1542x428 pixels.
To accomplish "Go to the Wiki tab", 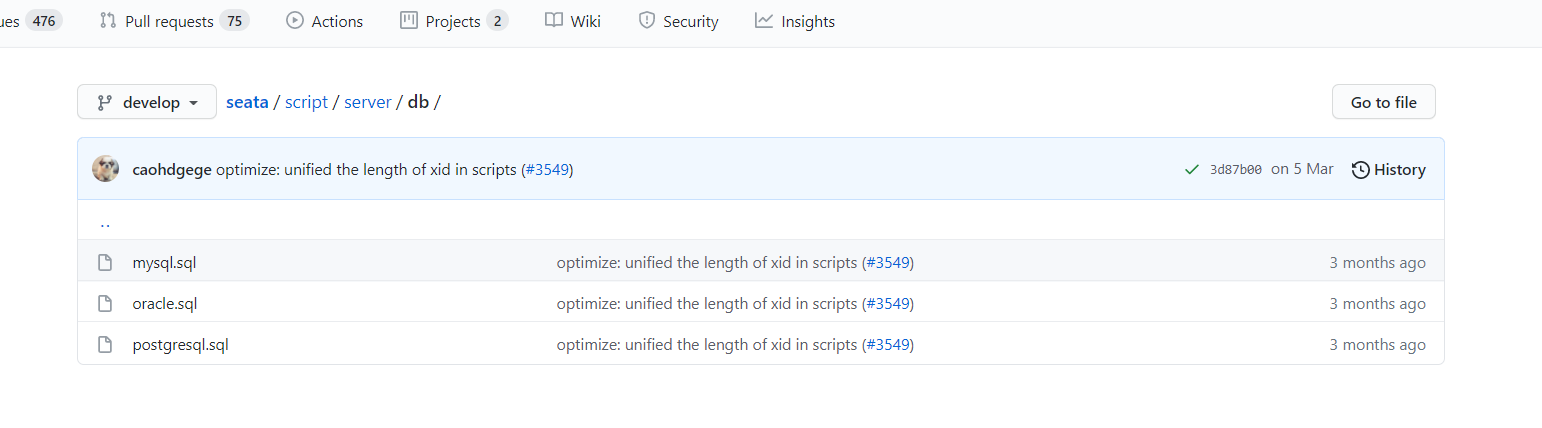I will point(573,21).
